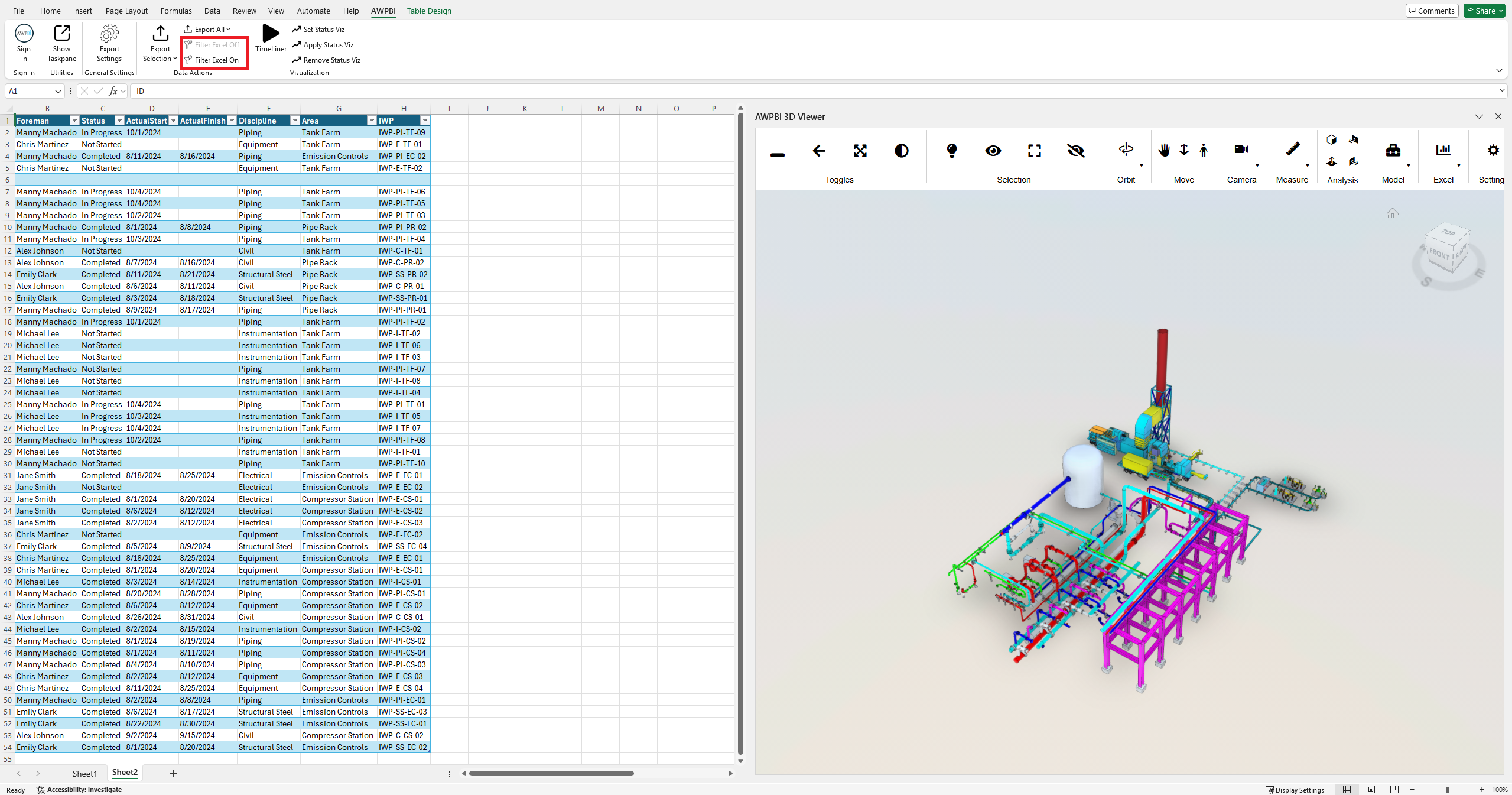The width and height of the screenshot is (1512, 795).
Task: Switch to Page Break Preview in status bar
Action: [x=1394, y=790]
